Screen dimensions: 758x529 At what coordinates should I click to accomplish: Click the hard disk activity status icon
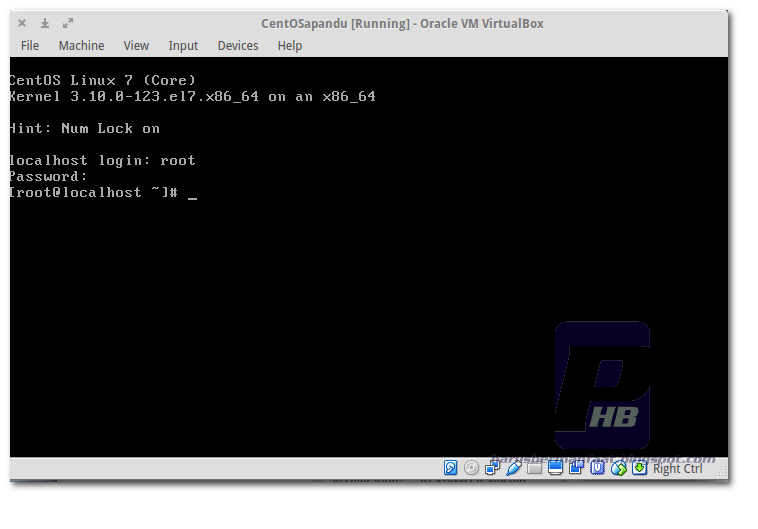450,468
